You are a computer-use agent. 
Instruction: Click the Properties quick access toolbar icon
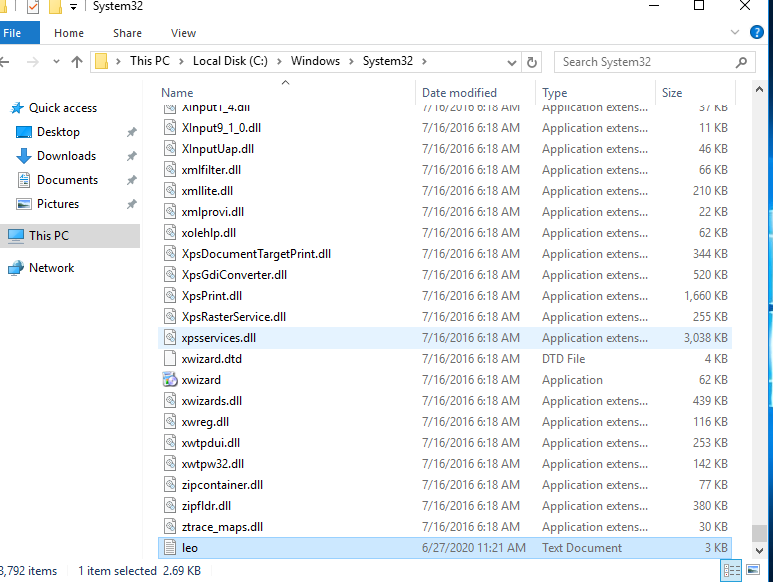point(33,7)
